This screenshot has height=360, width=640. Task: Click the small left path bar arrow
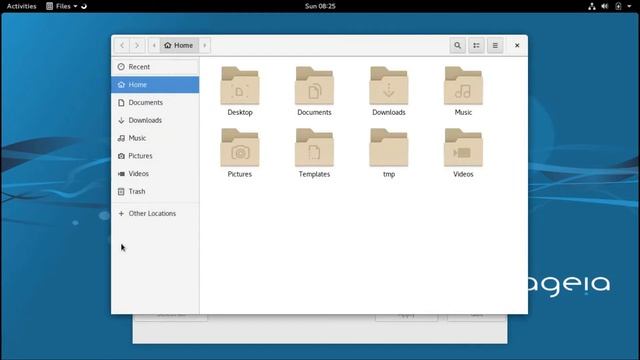point(154,45)
